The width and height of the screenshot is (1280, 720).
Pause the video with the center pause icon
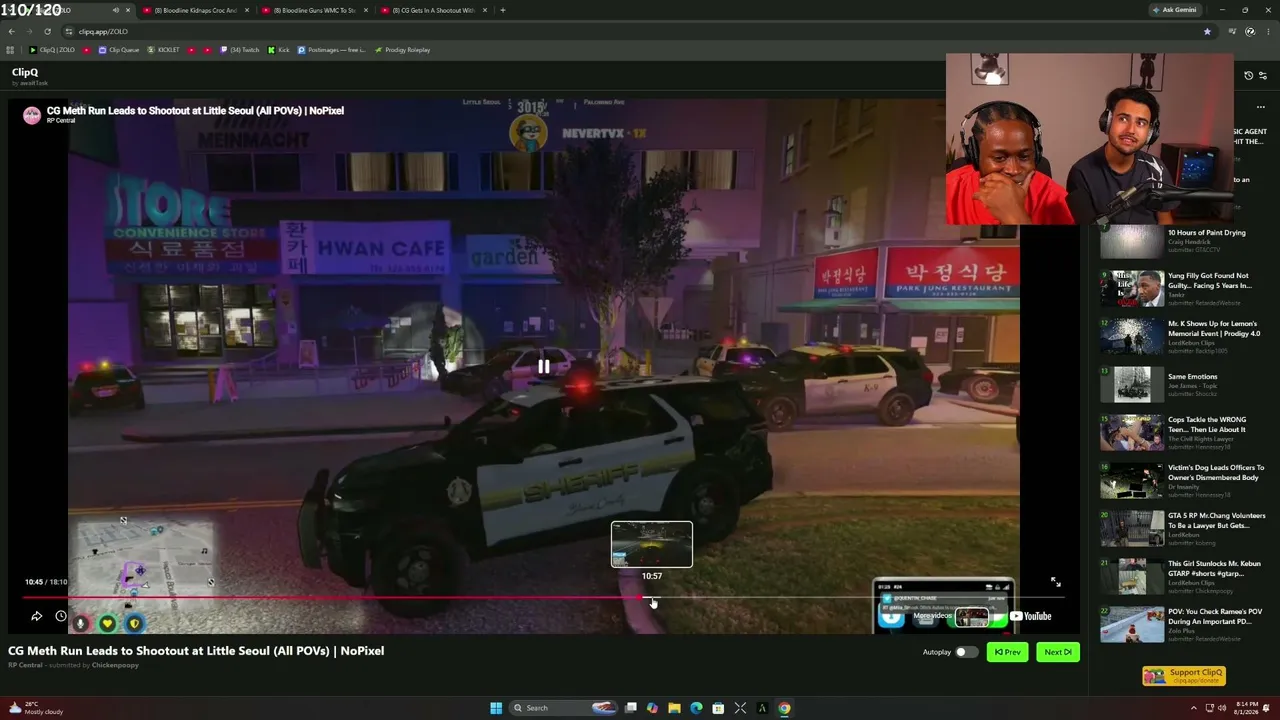543,367
